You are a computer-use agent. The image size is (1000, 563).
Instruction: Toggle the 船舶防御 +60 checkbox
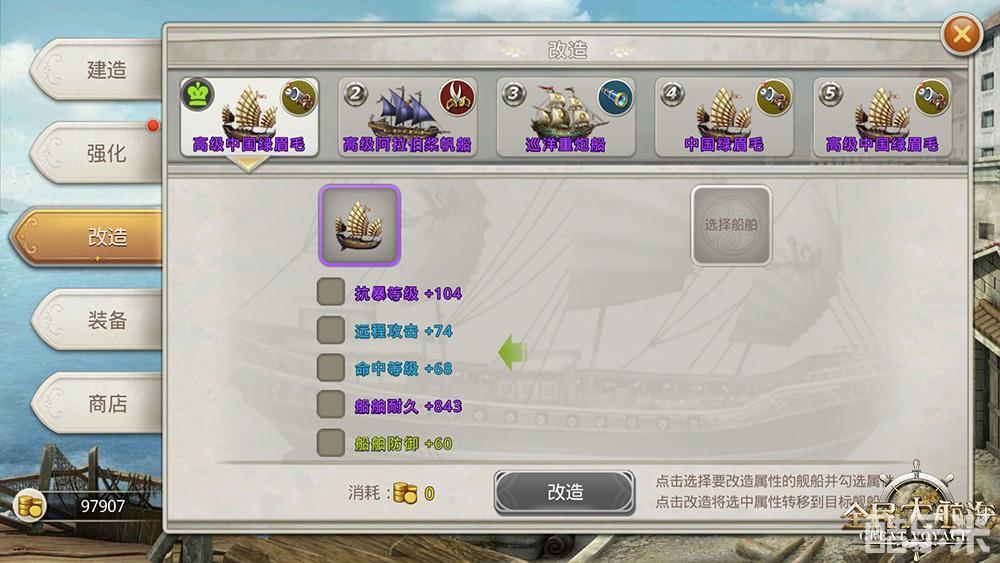point(331,442)
